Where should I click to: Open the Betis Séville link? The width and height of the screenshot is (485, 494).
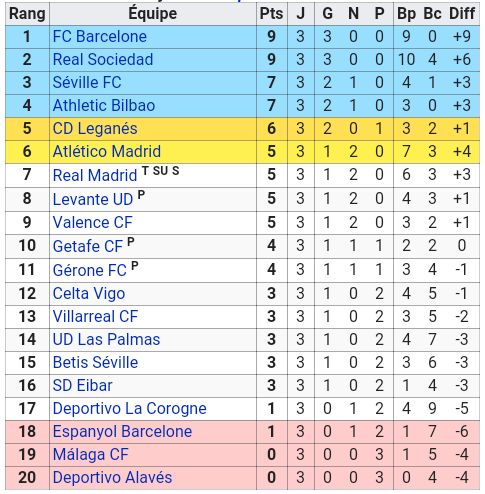click(95, 362)
